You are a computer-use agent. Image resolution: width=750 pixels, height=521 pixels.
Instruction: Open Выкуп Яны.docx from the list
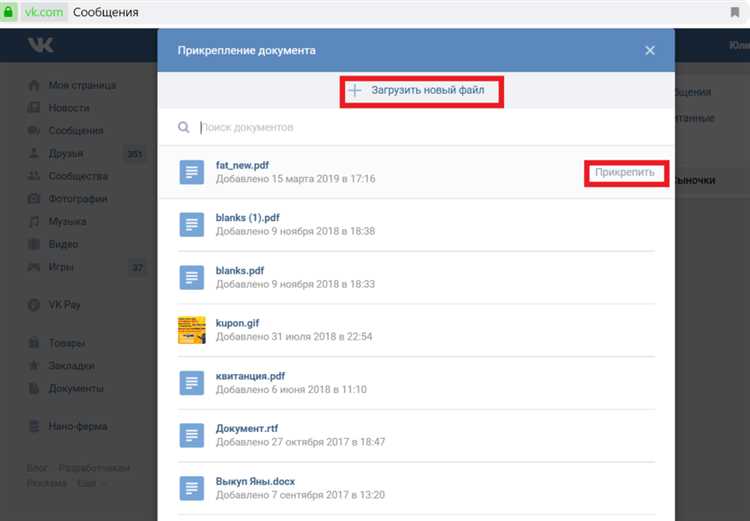(x=255, y=481)
